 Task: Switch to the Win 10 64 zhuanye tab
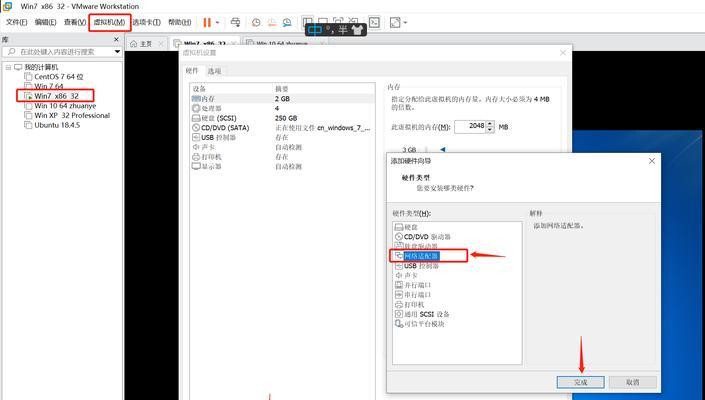(x=282, y=44)
